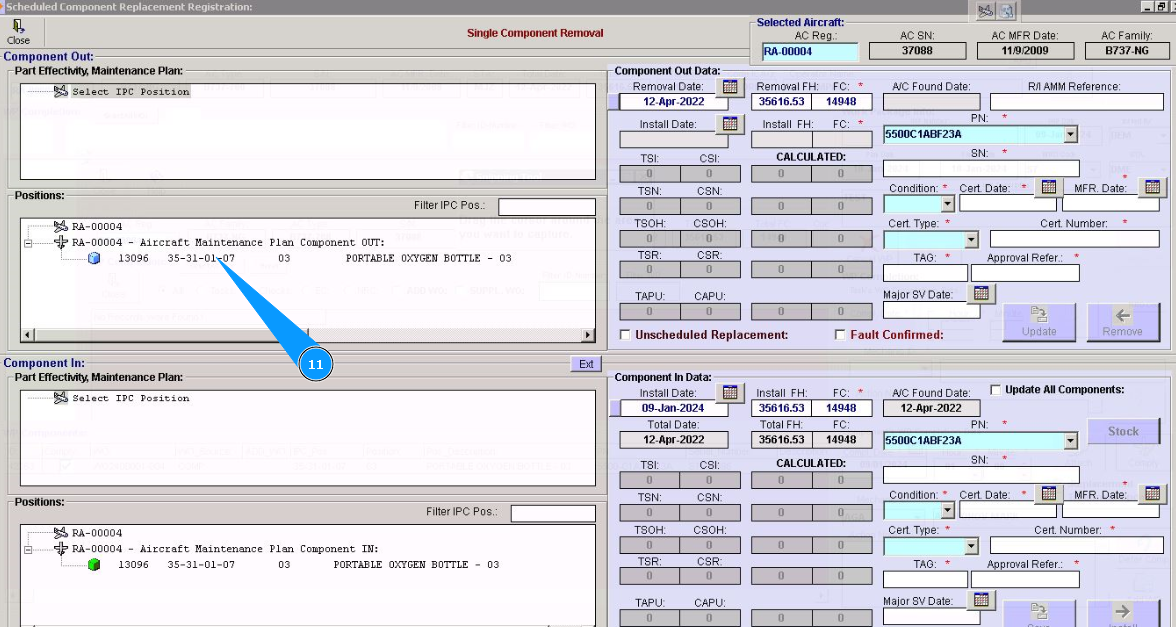Collapse the Component IN maintenance plan tree node
The height and width of the screenshot is (633, 1176).
point(28,550)
